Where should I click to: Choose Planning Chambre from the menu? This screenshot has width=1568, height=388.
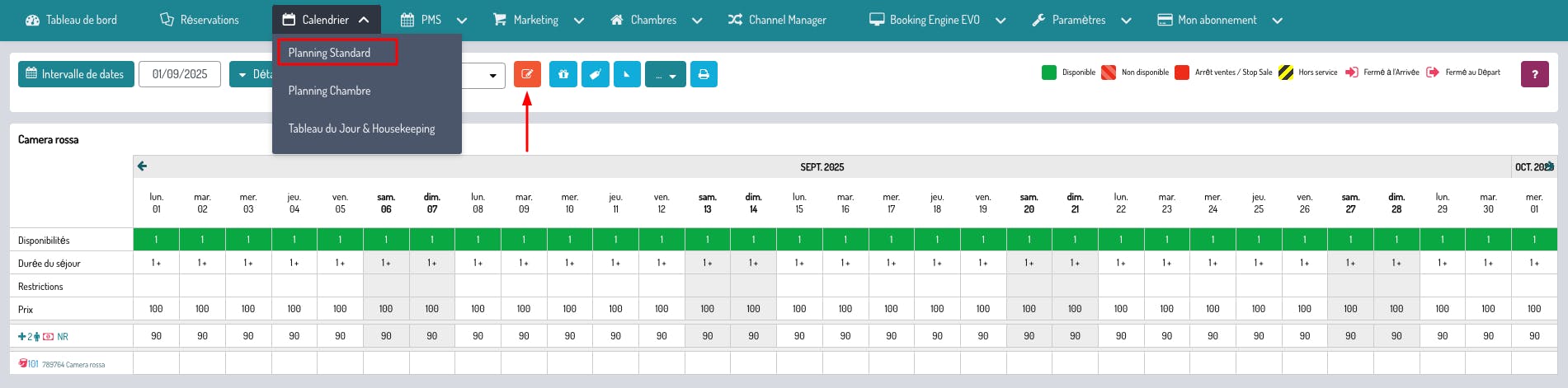point(329,91)
